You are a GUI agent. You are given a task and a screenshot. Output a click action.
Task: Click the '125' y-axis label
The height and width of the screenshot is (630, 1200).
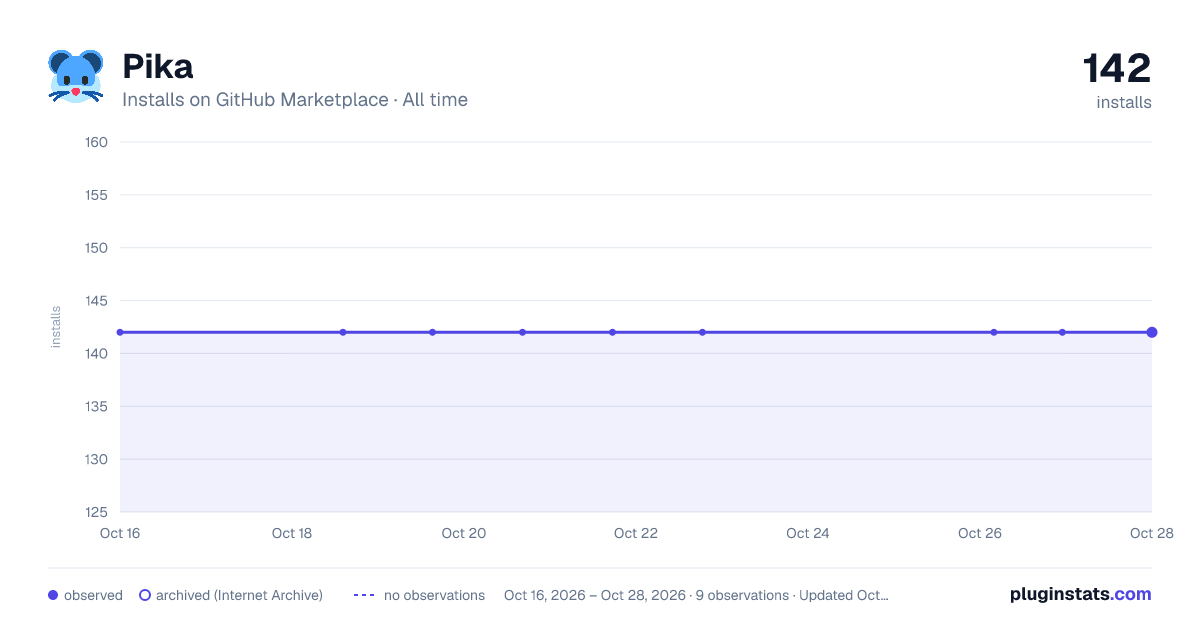97,513
